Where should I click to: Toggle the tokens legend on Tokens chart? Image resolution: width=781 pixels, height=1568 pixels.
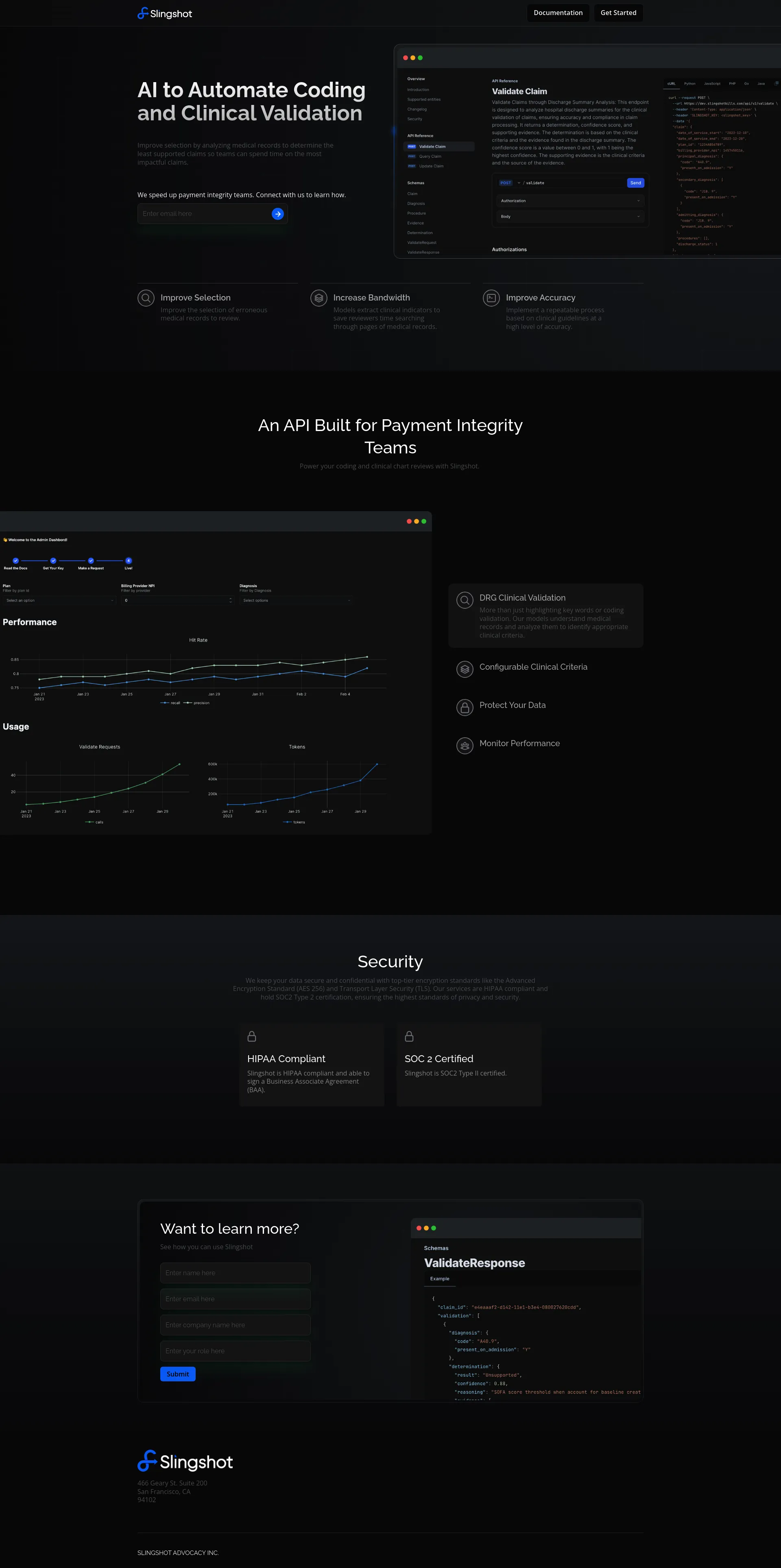point(294,822)
